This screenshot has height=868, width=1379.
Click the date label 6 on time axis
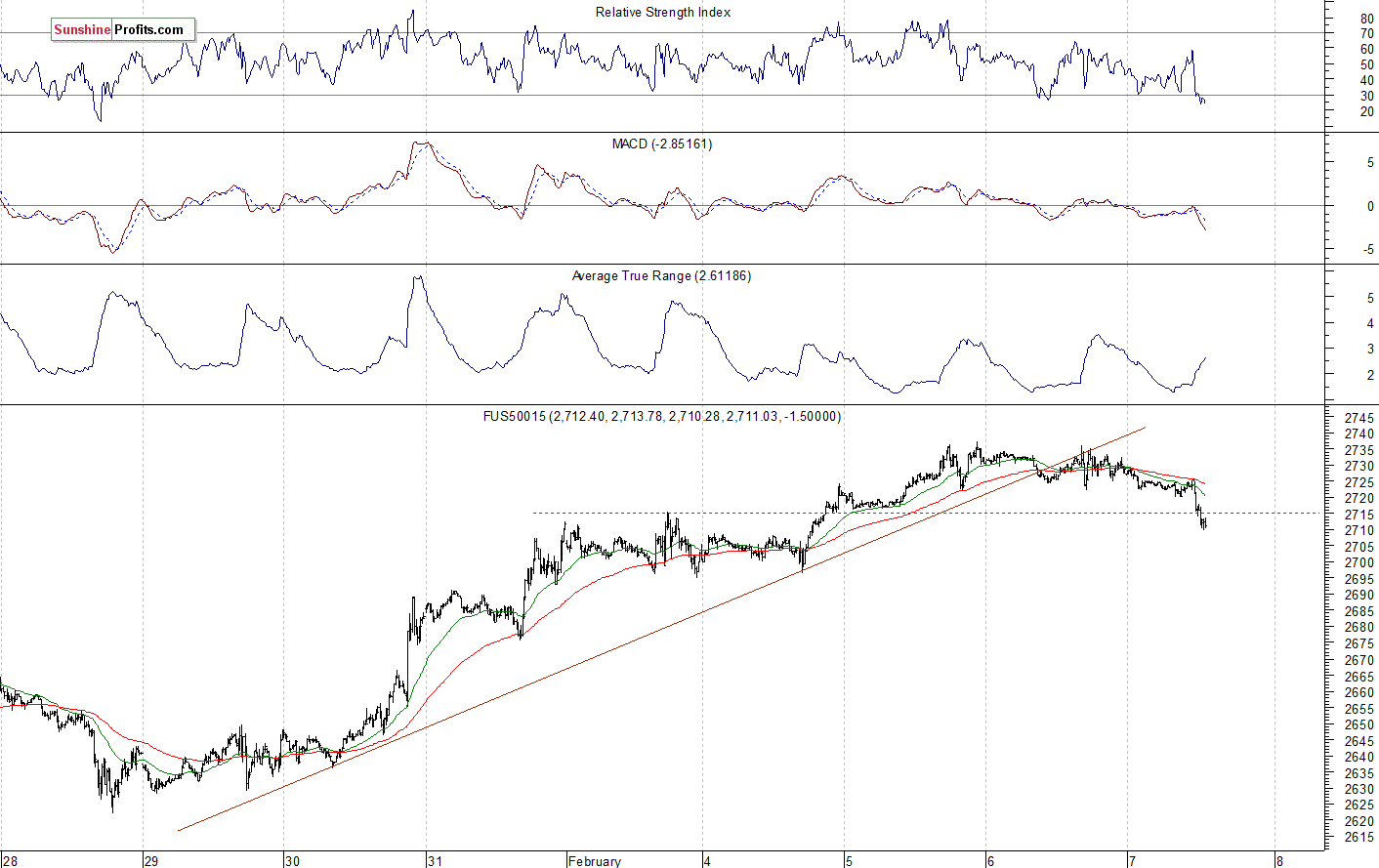click(x=990, y=861)
